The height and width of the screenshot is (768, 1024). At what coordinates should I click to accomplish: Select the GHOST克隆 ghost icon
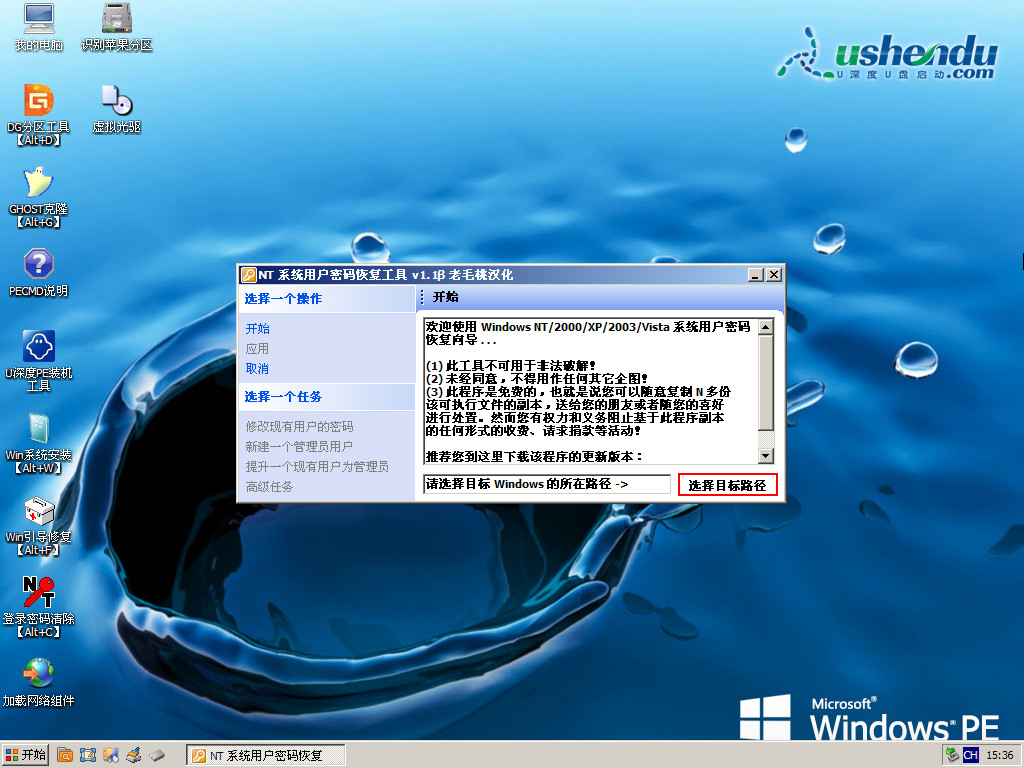point(39,184)
